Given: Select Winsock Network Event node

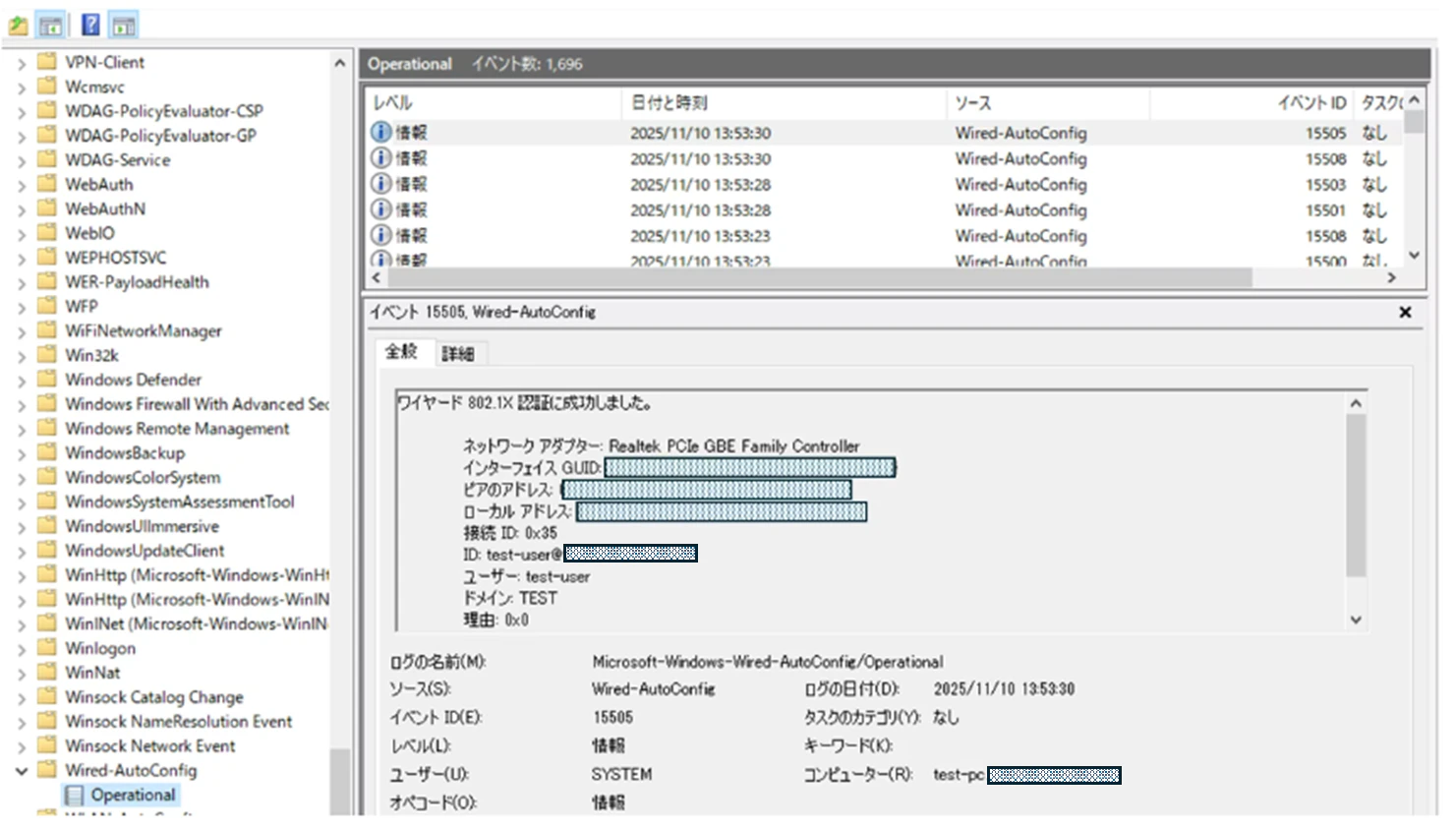Looking at the screenshot, I should pos(149,745).
